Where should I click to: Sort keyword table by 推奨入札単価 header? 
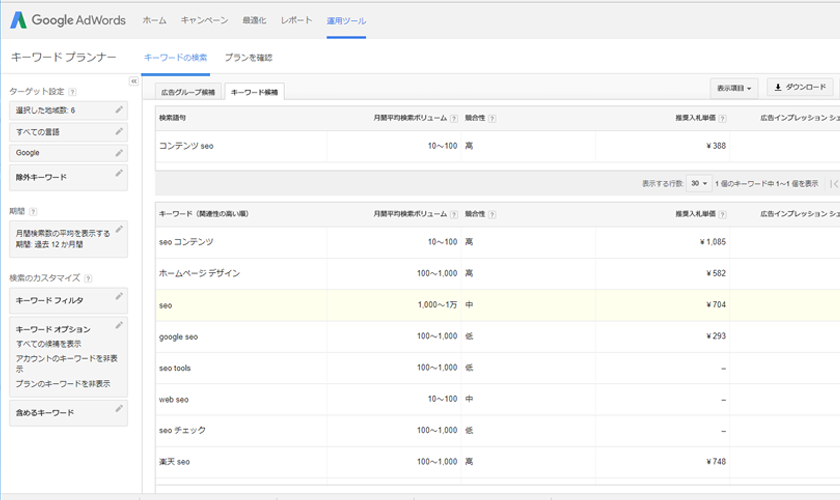pyautogui.click(x=695, y=214)
